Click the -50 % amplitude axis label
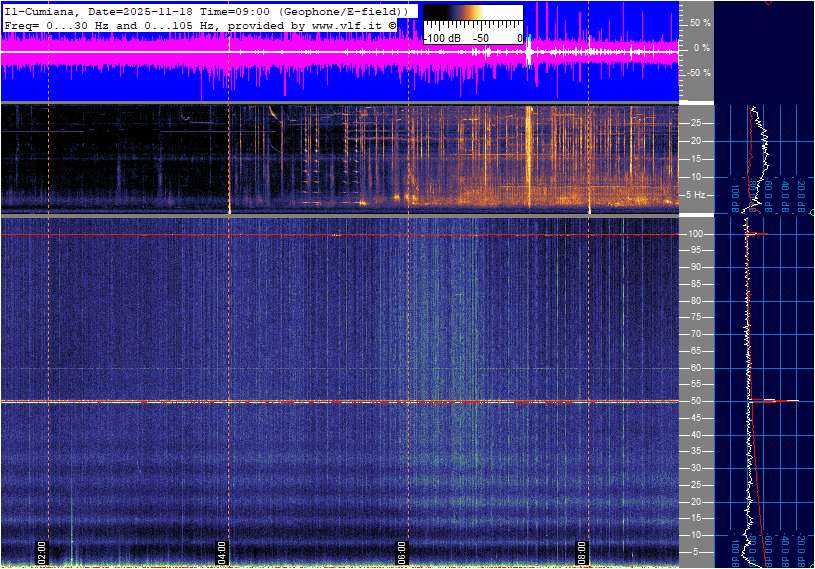The height and width of the screenshot is (569, 815). point(698,73)
